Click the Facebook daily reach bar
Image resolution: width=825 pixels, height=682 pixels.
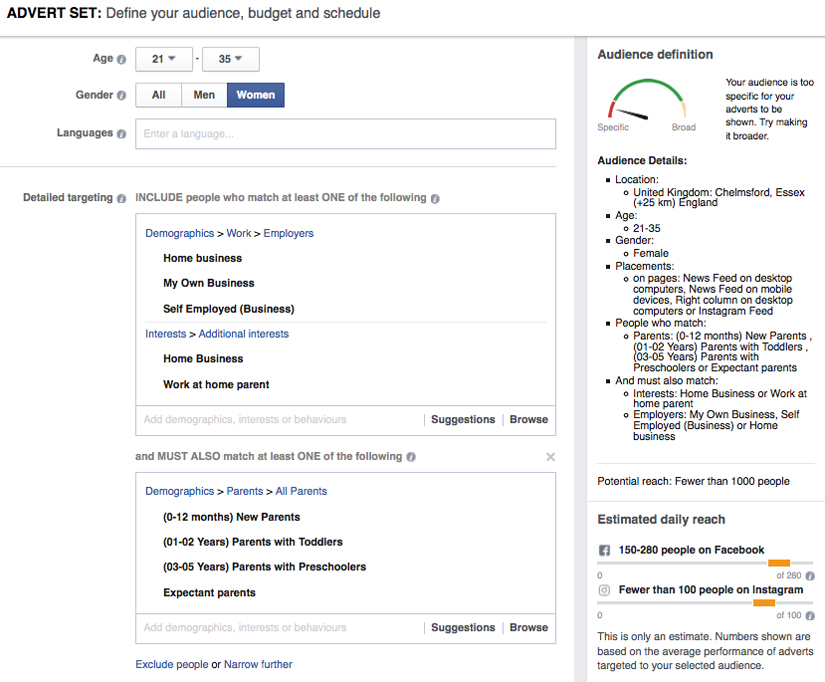pyautogui.click(x=705, y=563)
